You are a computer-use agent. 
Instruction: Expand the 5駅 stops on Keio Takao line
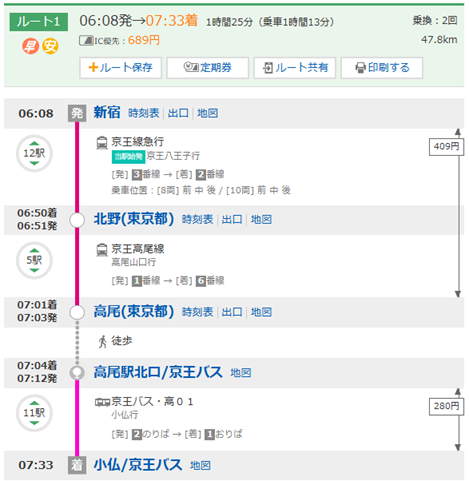pyautogui.click(x=34, y=260)
